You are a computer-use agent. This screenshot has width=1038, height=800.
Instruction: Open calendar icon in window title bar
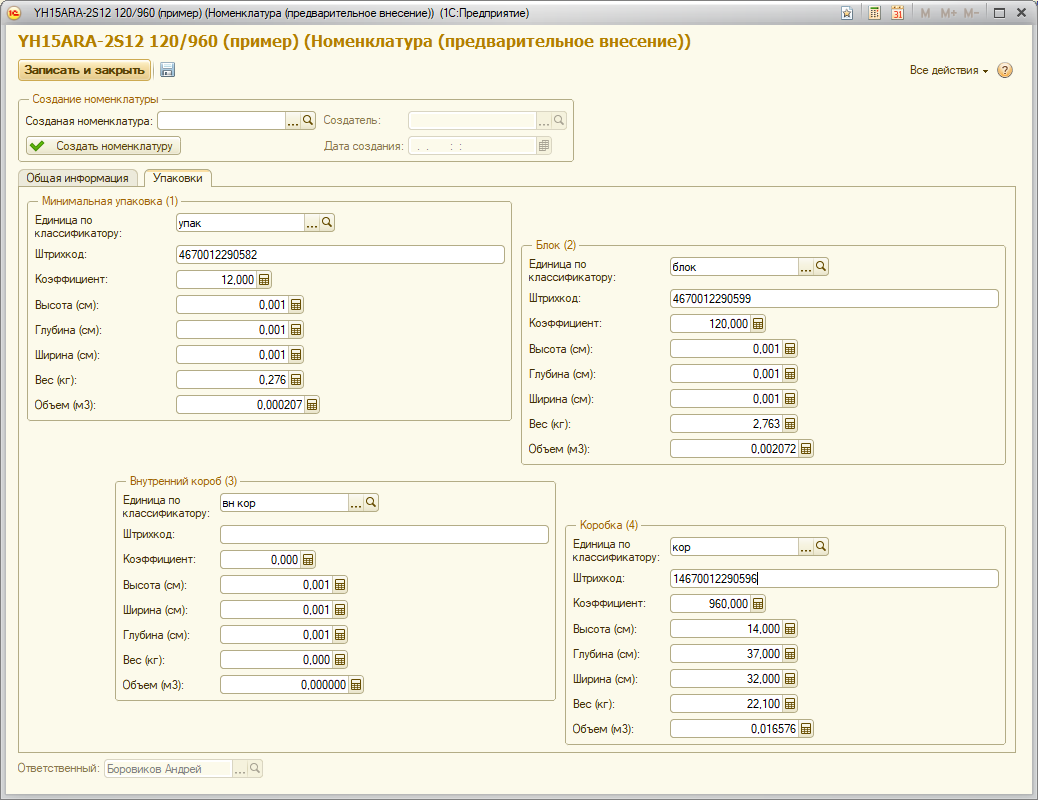(897, 13)
